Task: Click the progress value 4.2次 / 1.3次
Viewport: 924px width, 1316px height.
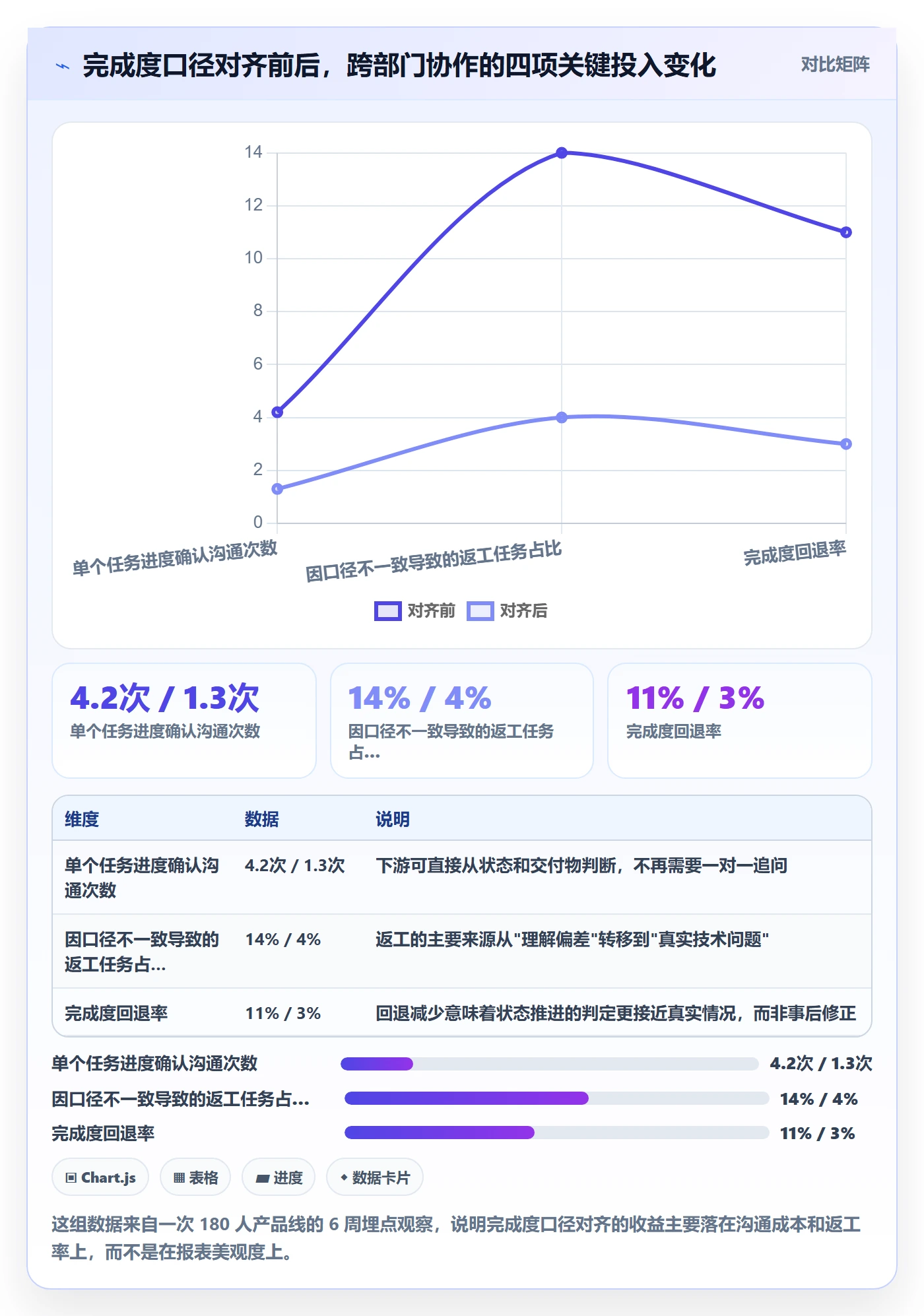Action: [821, 1063]
